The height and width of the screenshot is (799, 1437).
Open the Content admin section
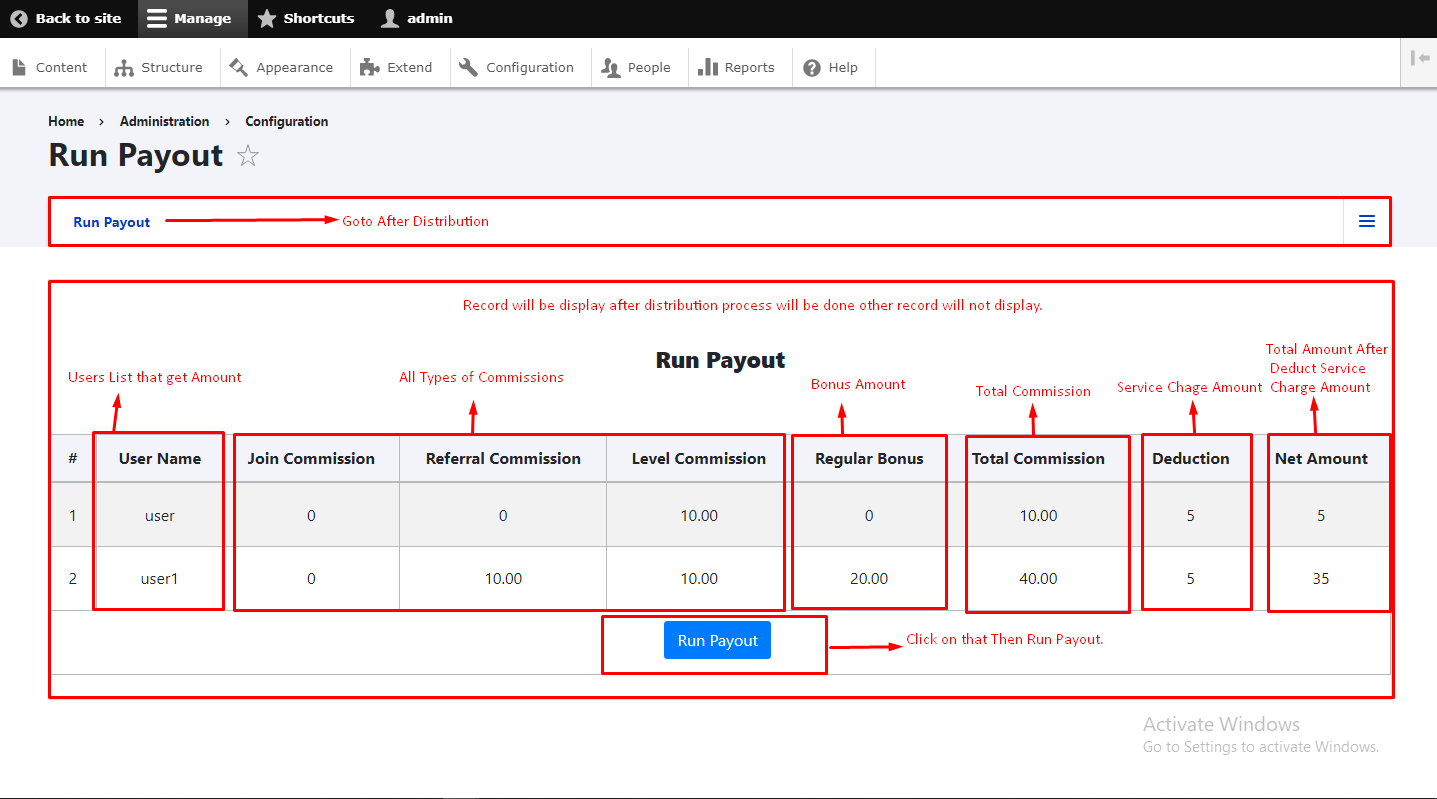click(x=51, y=67)
